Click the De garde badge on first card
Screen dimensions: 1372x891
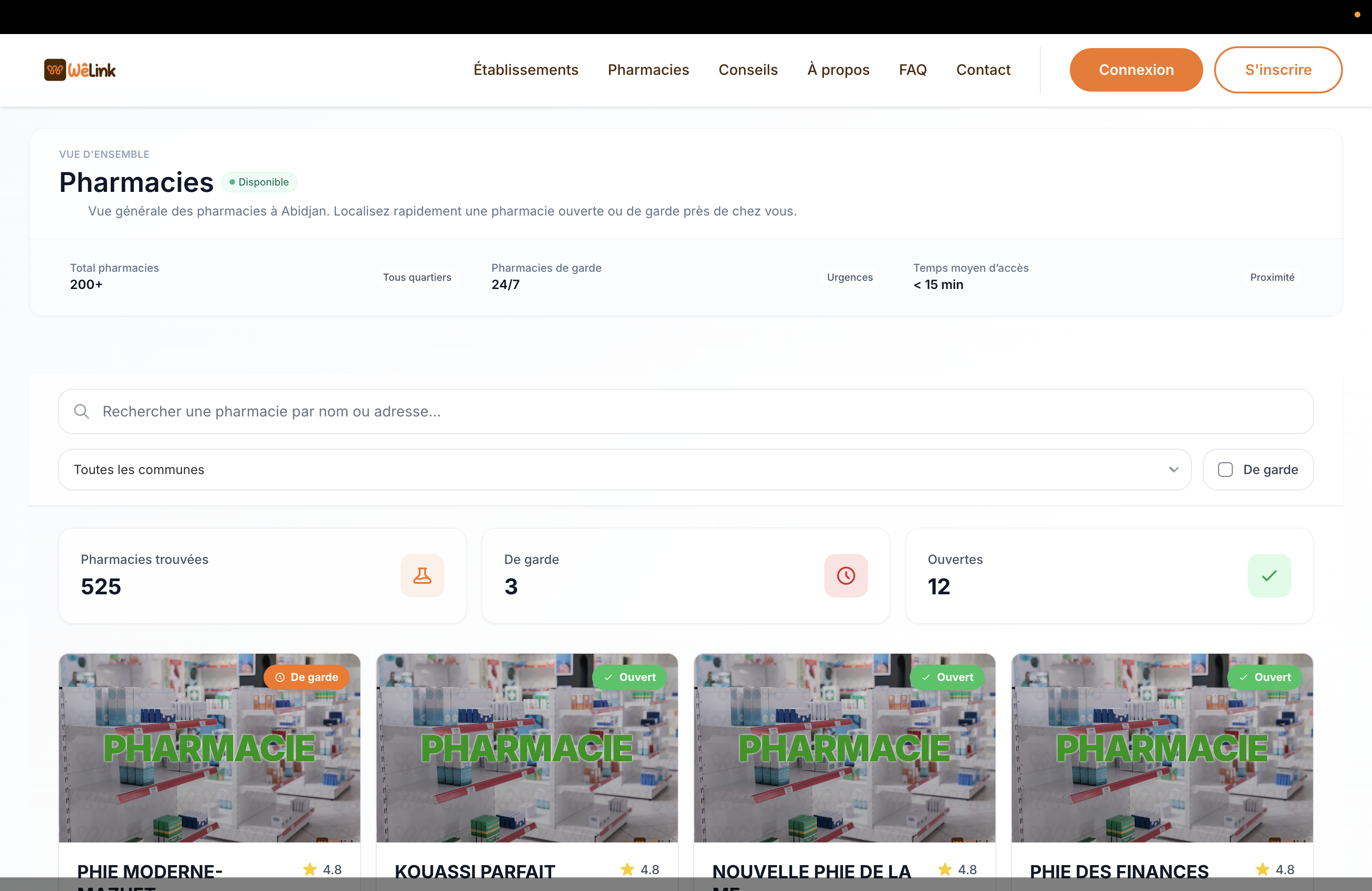coord(306,677)
